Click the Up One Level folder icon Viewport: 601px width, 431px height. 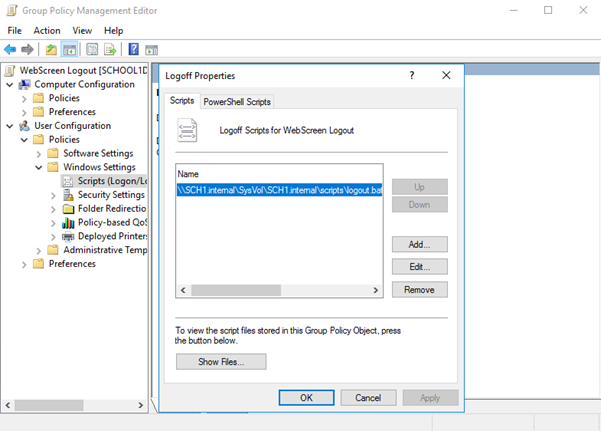[51, 49]
